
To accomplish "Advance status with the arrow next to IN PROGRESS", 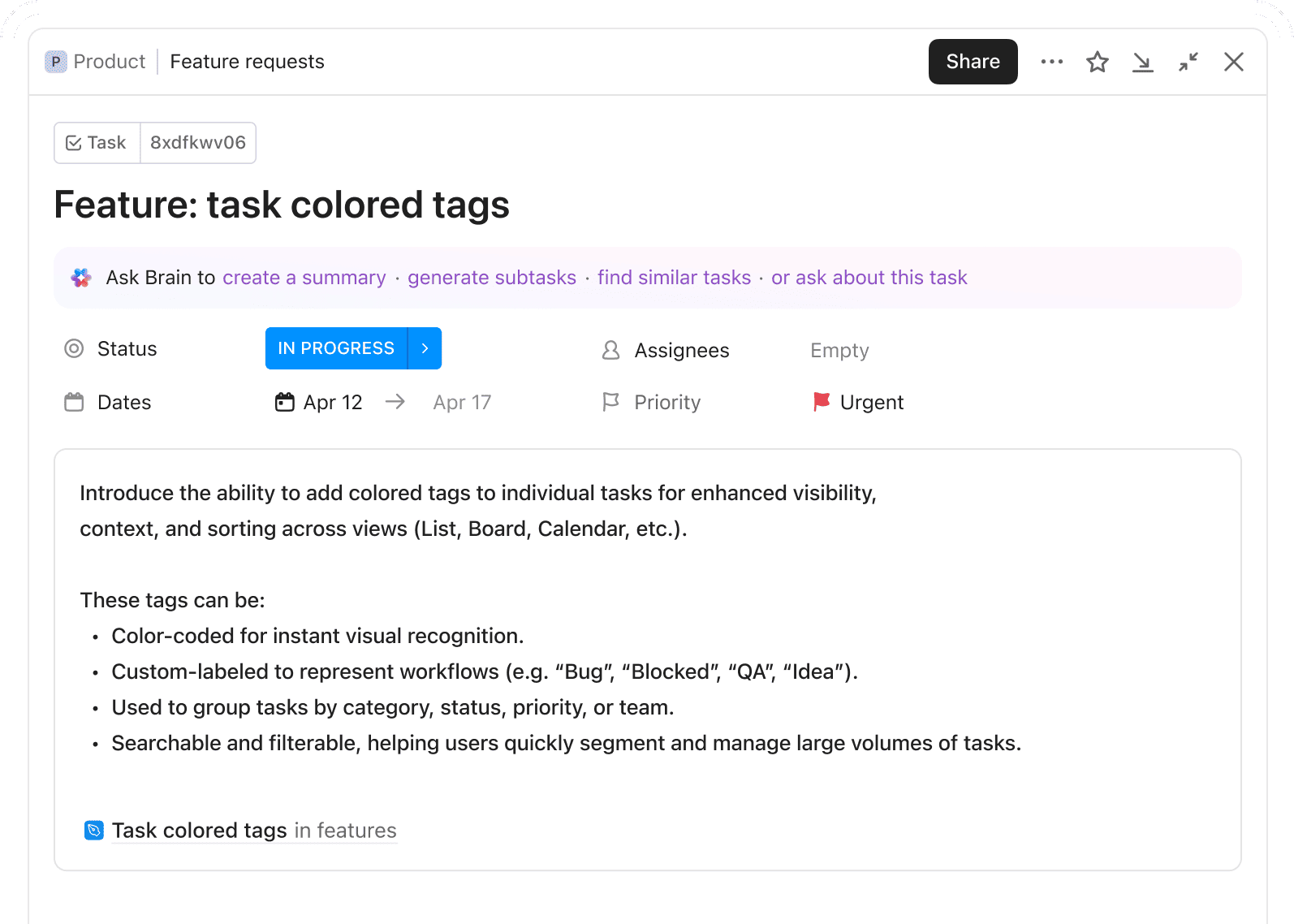I will click(x=425, y=348).
